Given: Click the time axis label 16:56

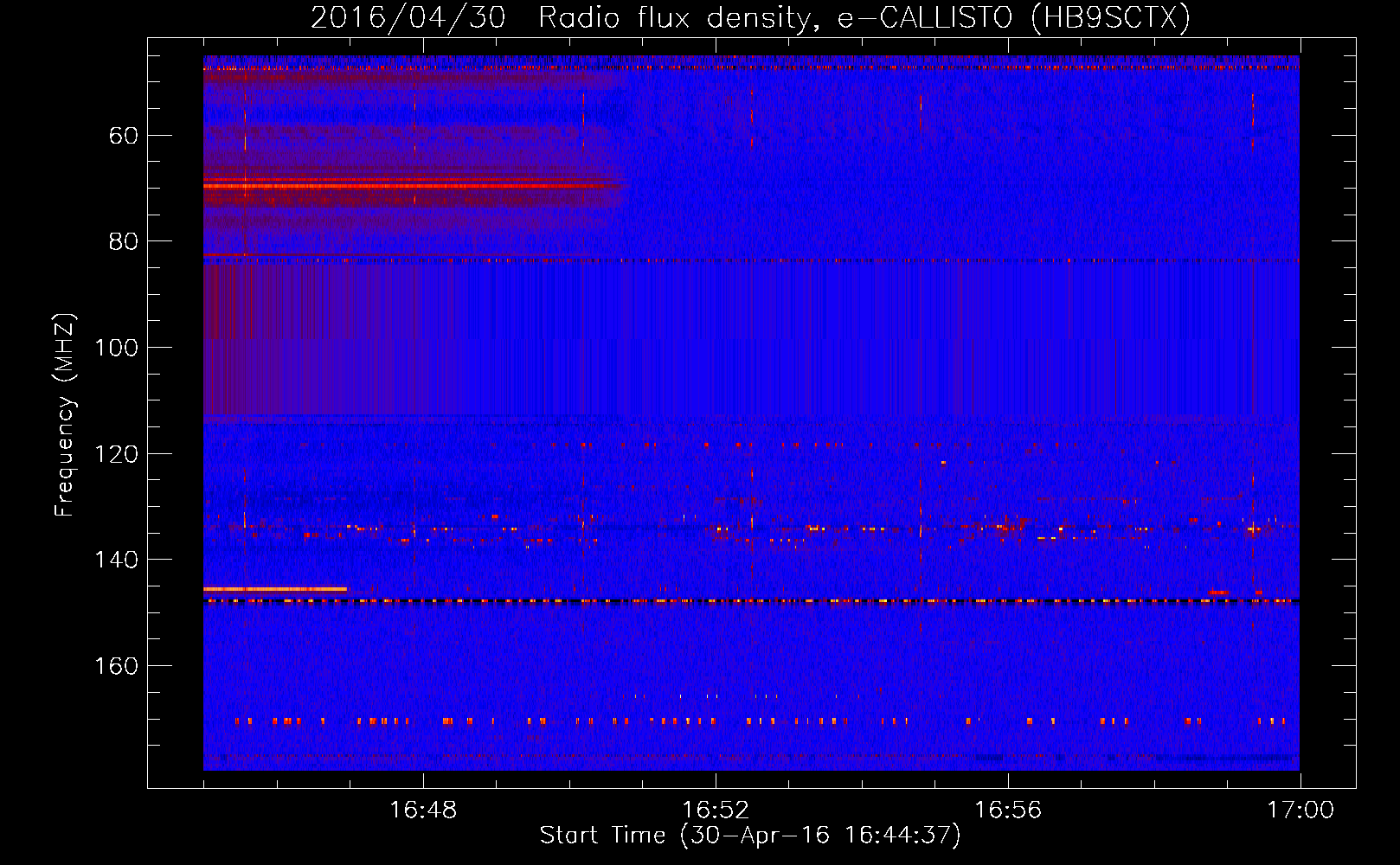Looking at the screenshot, I should pyautogui.click(x=1008, y=811).
